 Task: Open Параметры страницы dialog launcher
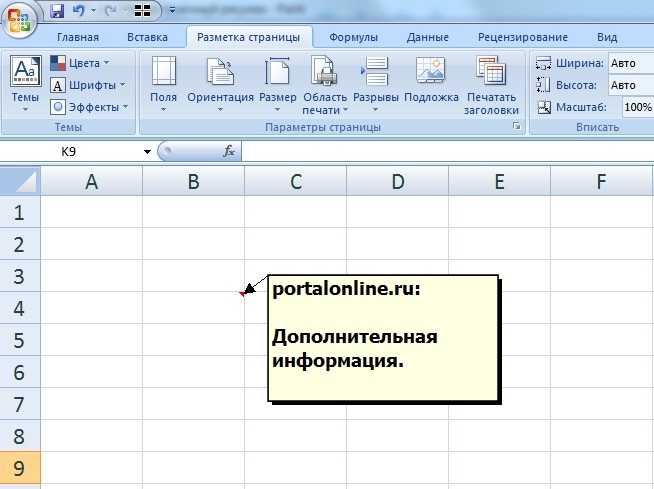tap(517, 126)
